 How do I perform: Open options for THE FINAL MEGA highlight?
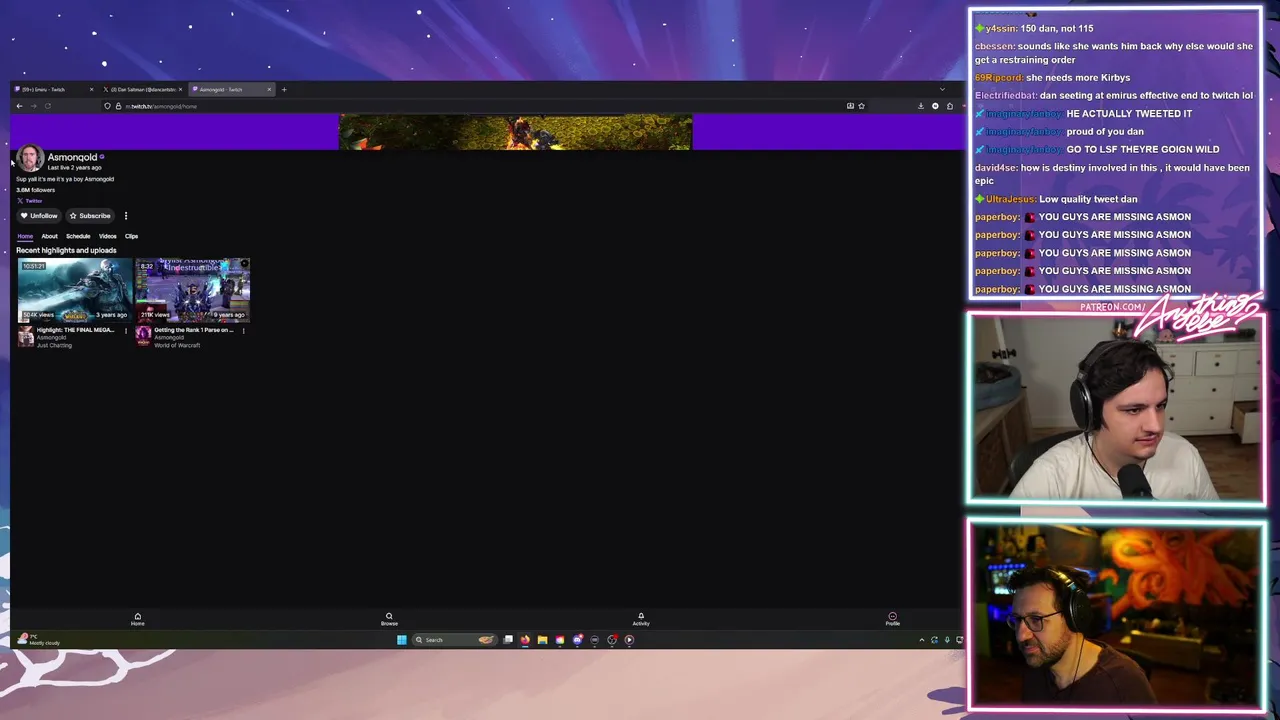tap(126, 331)
